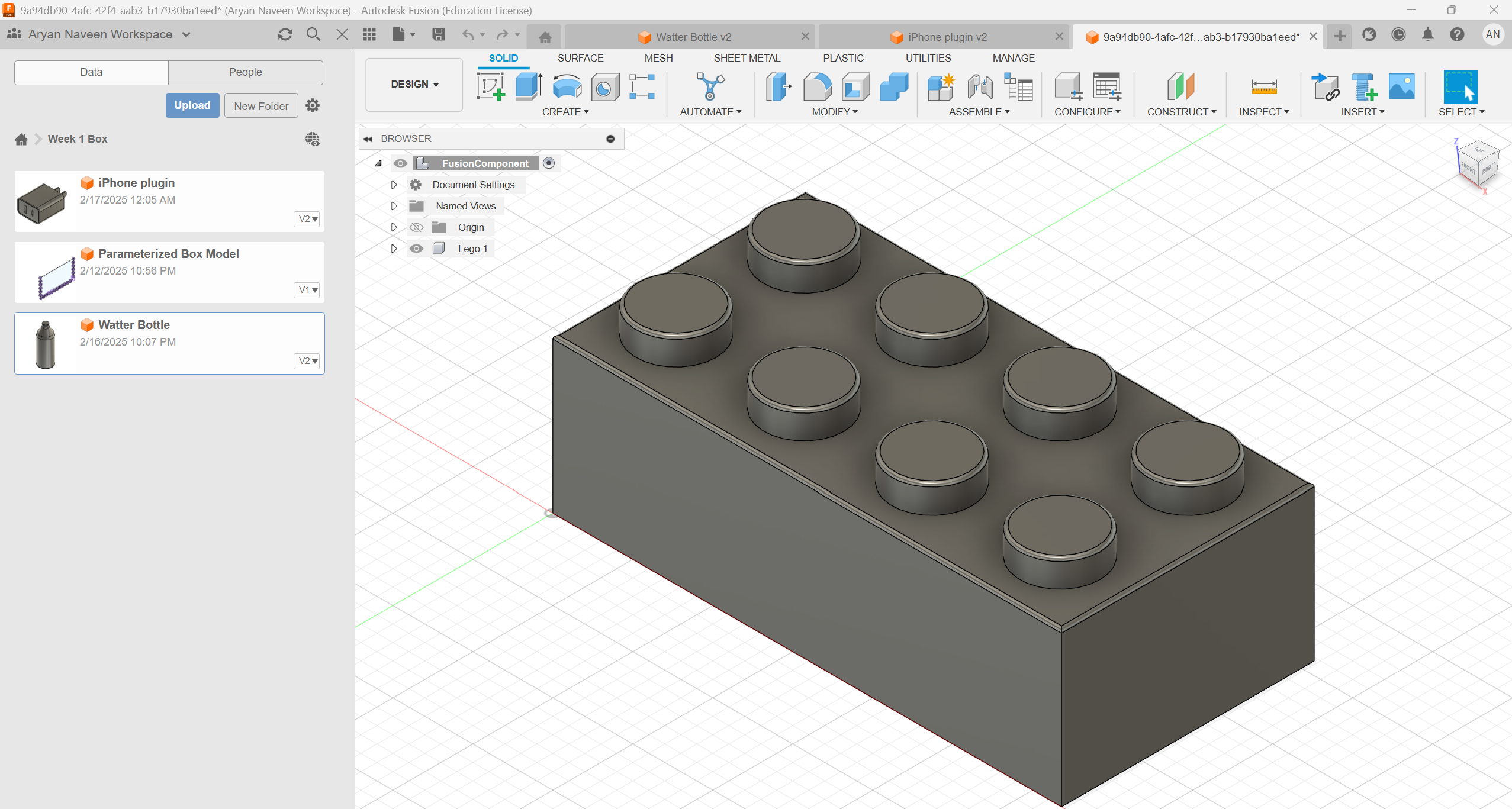
Task: Open the DESIGN workspace dropdown
Action: click(x=414, y=84)
